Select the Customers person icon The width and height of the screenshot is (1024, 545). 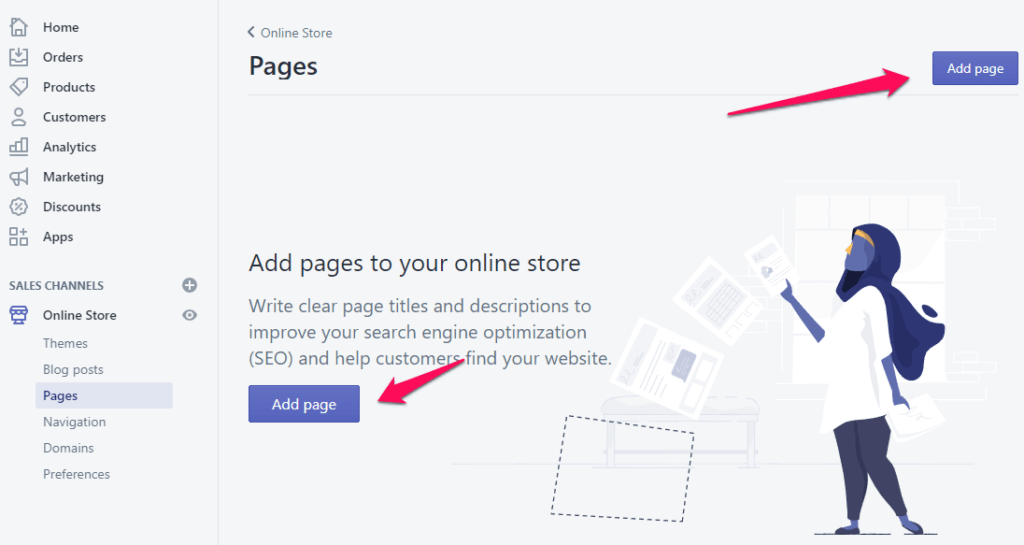pyautogui.click(x=18, y=117)
